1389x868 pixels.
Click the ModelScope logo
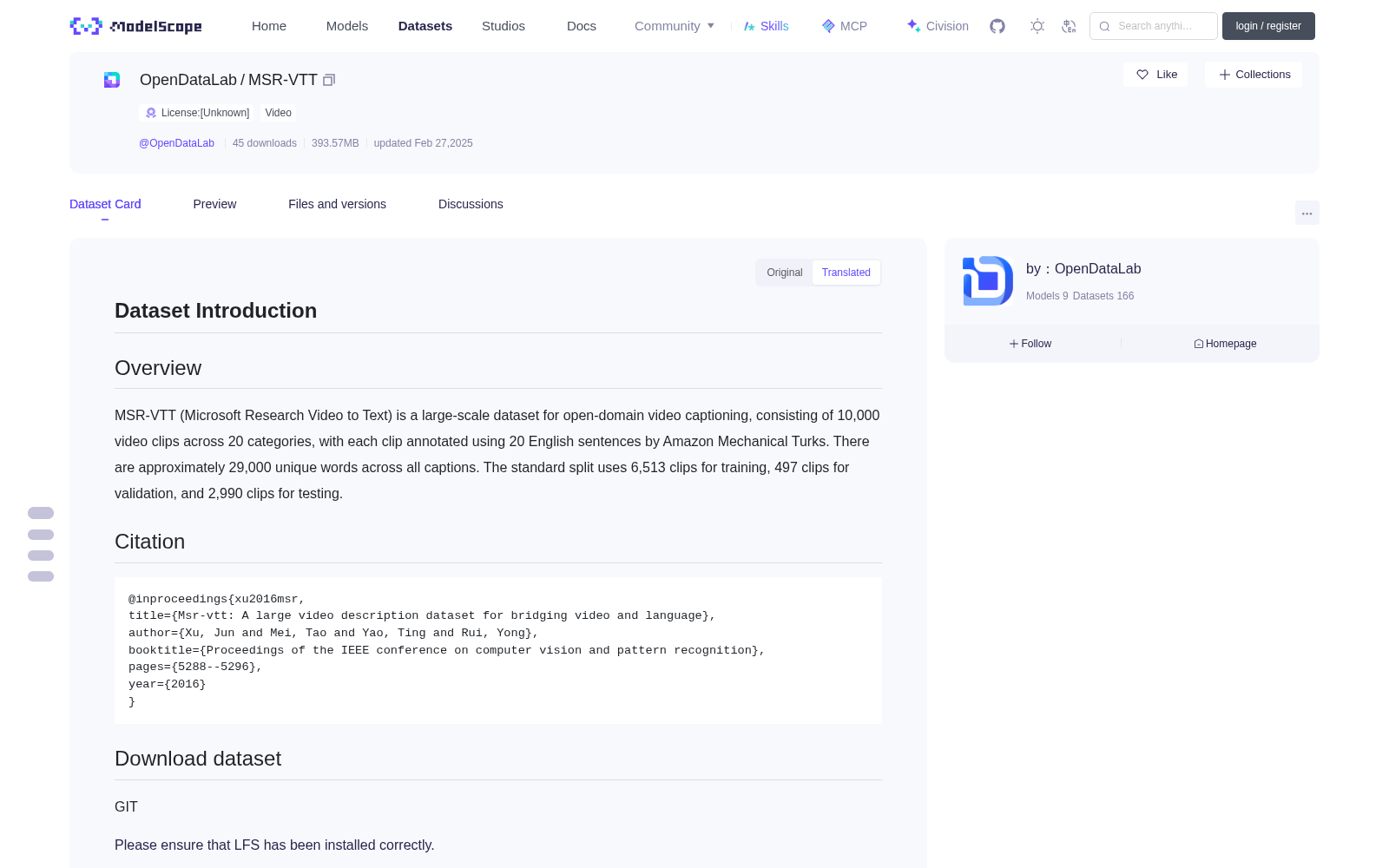coord(135,26)
